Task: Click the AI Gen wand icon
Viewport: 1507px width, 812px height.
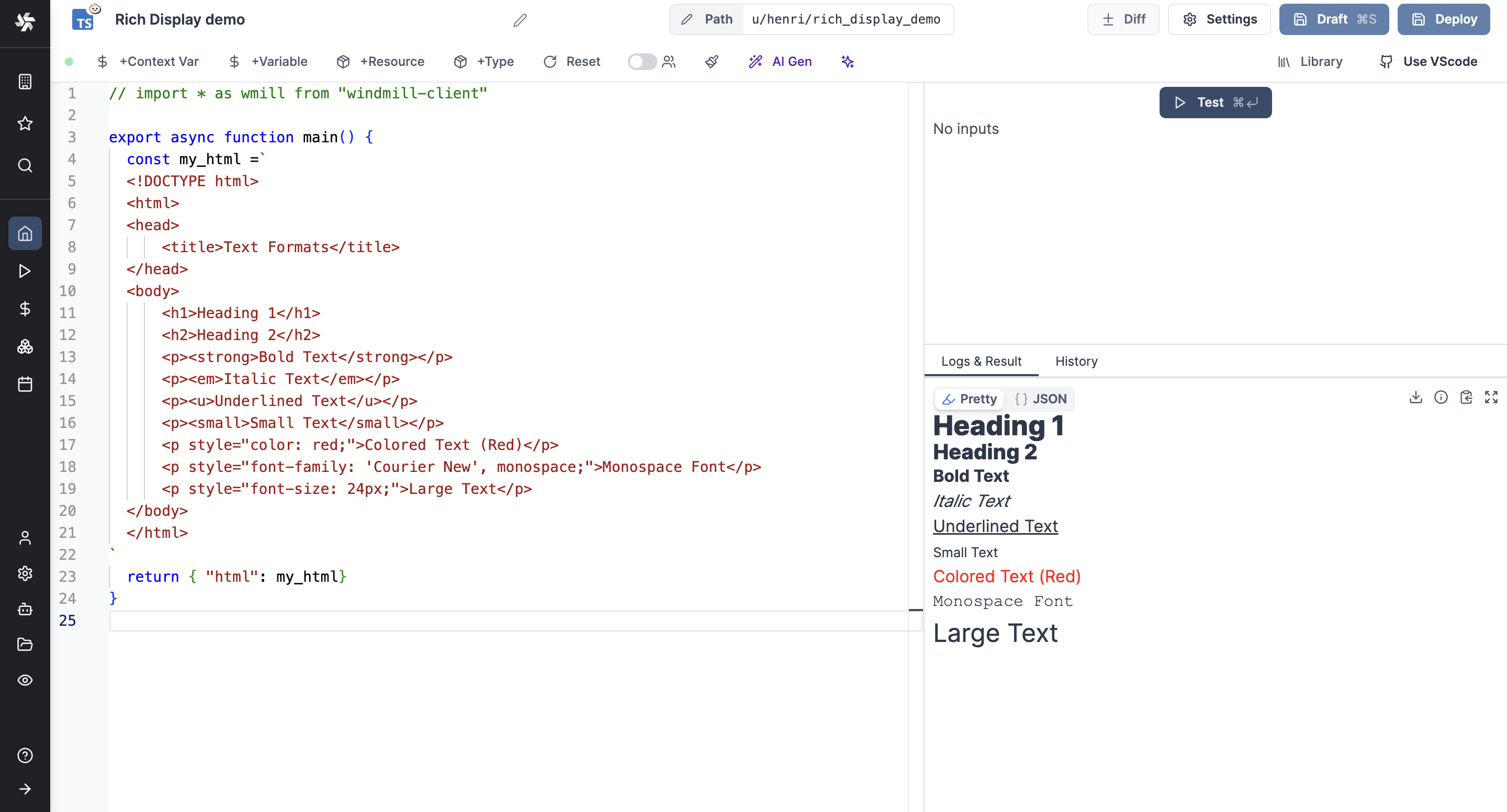Action: point(756,61)
